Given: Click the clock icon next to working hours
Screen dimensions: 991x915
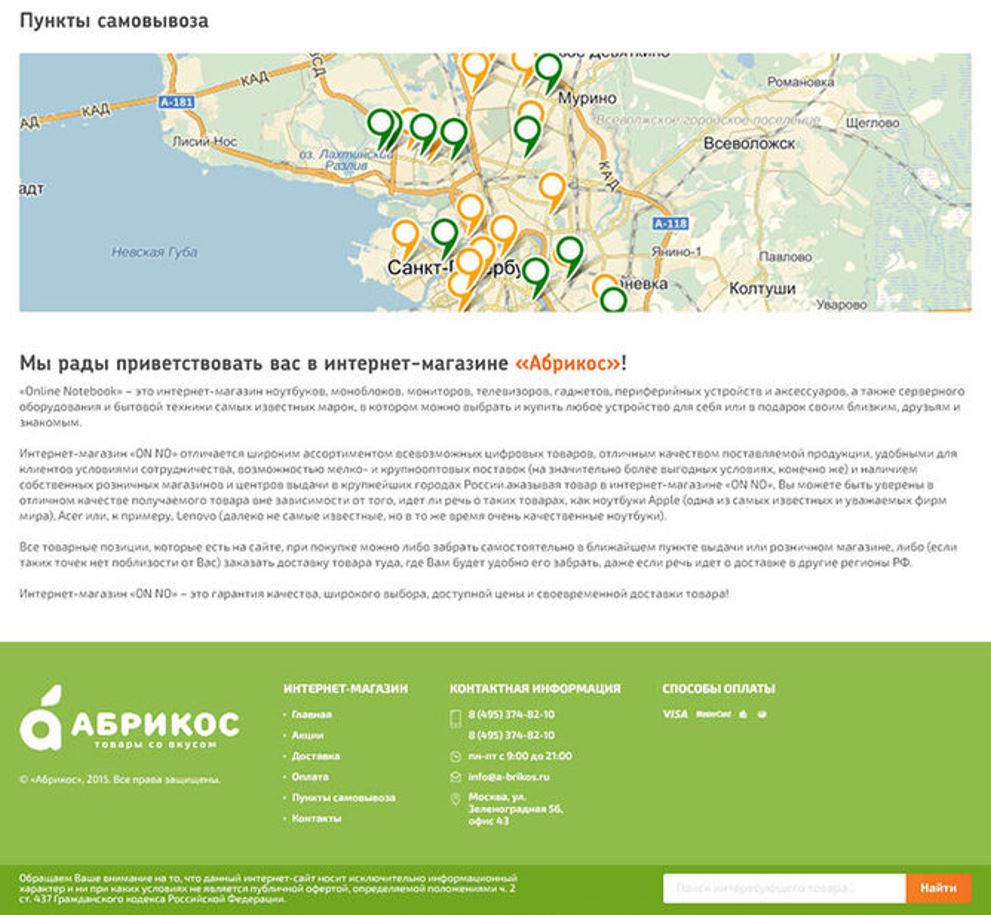Looking at the screenshot, I should point(455,756).
